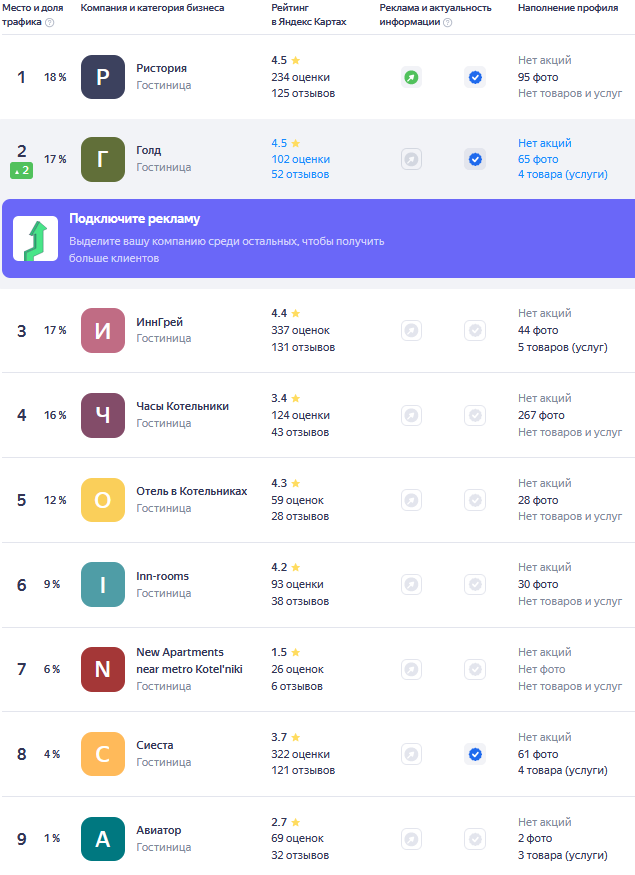Screen dimensions: 635x875
Task: Click advertising icon in Inn-rooms row
Action: tap(411, 584)
